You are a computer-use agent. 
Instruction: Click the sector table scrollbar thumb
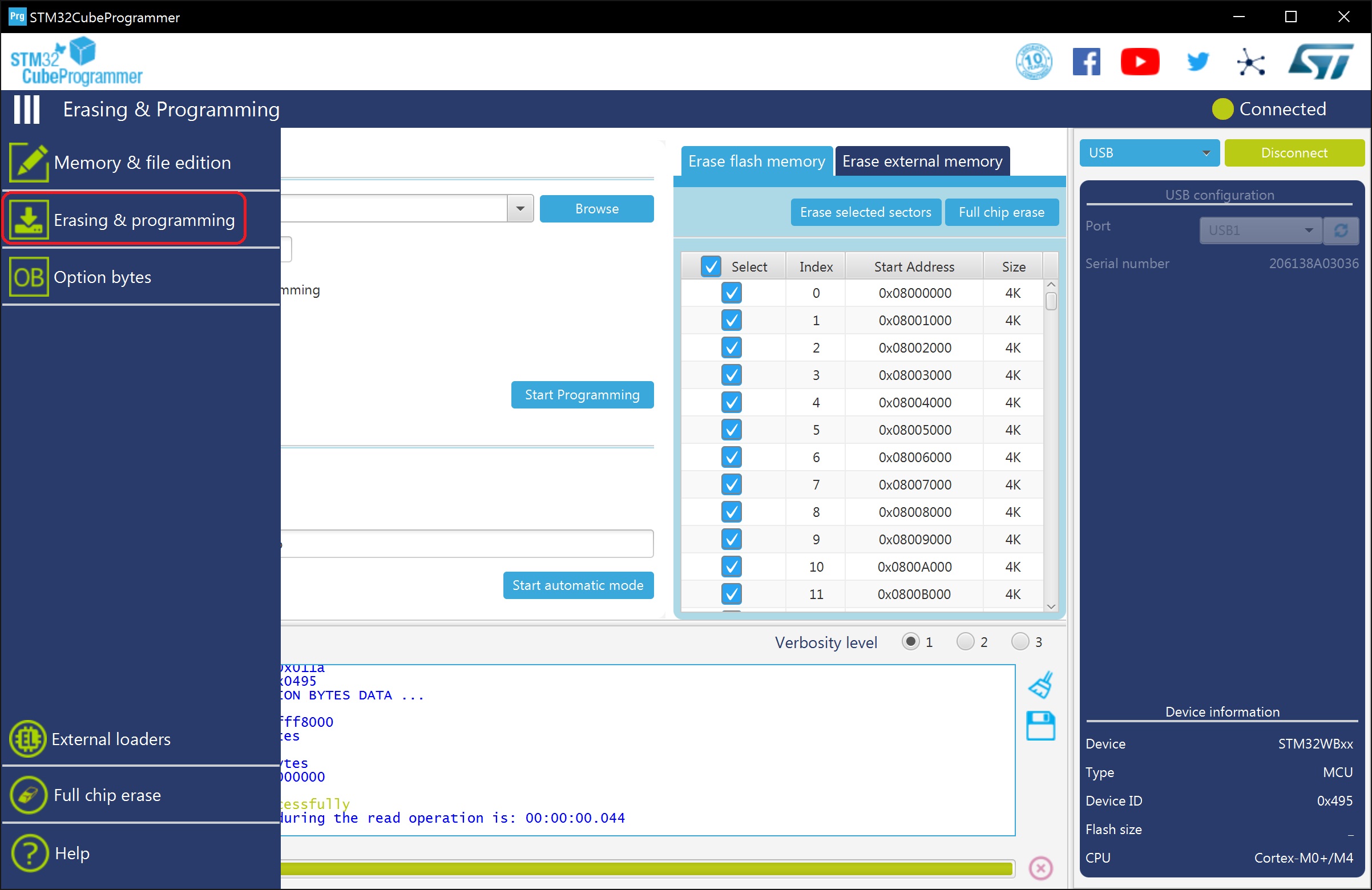pyautogui.click(x=1051, y=301)
